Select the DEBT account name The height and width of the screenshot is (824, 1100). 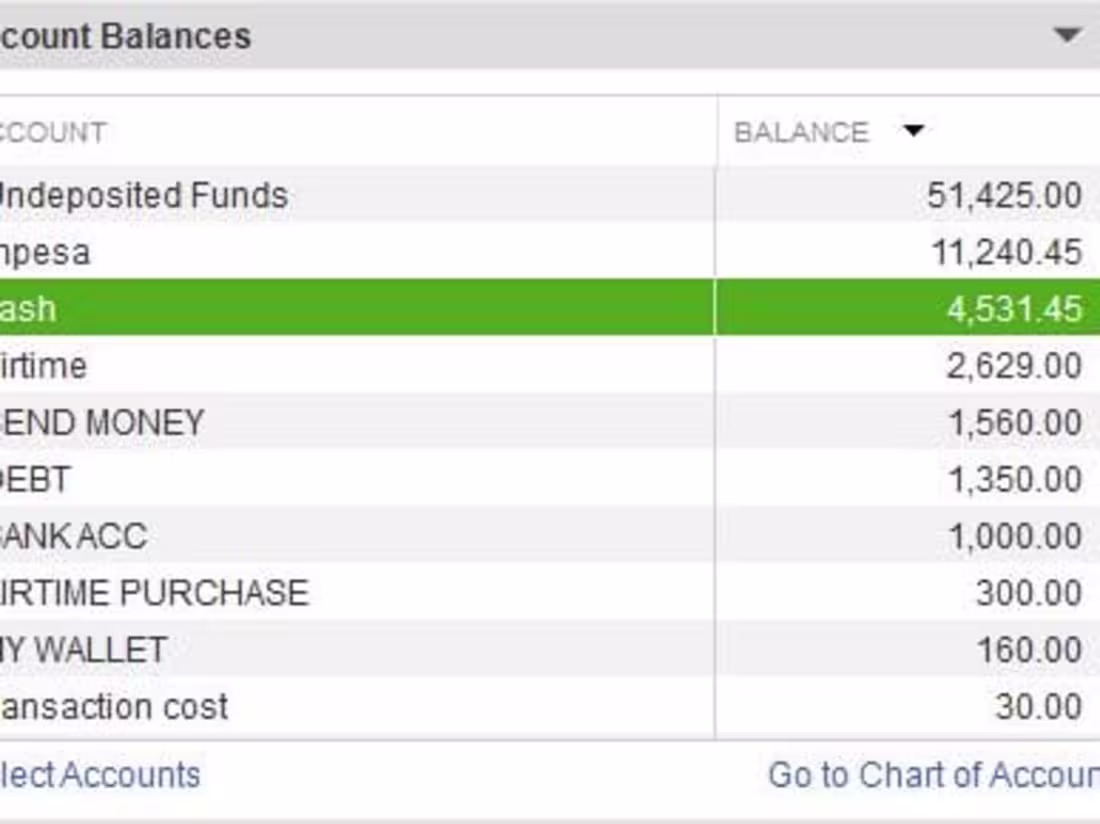36,480
